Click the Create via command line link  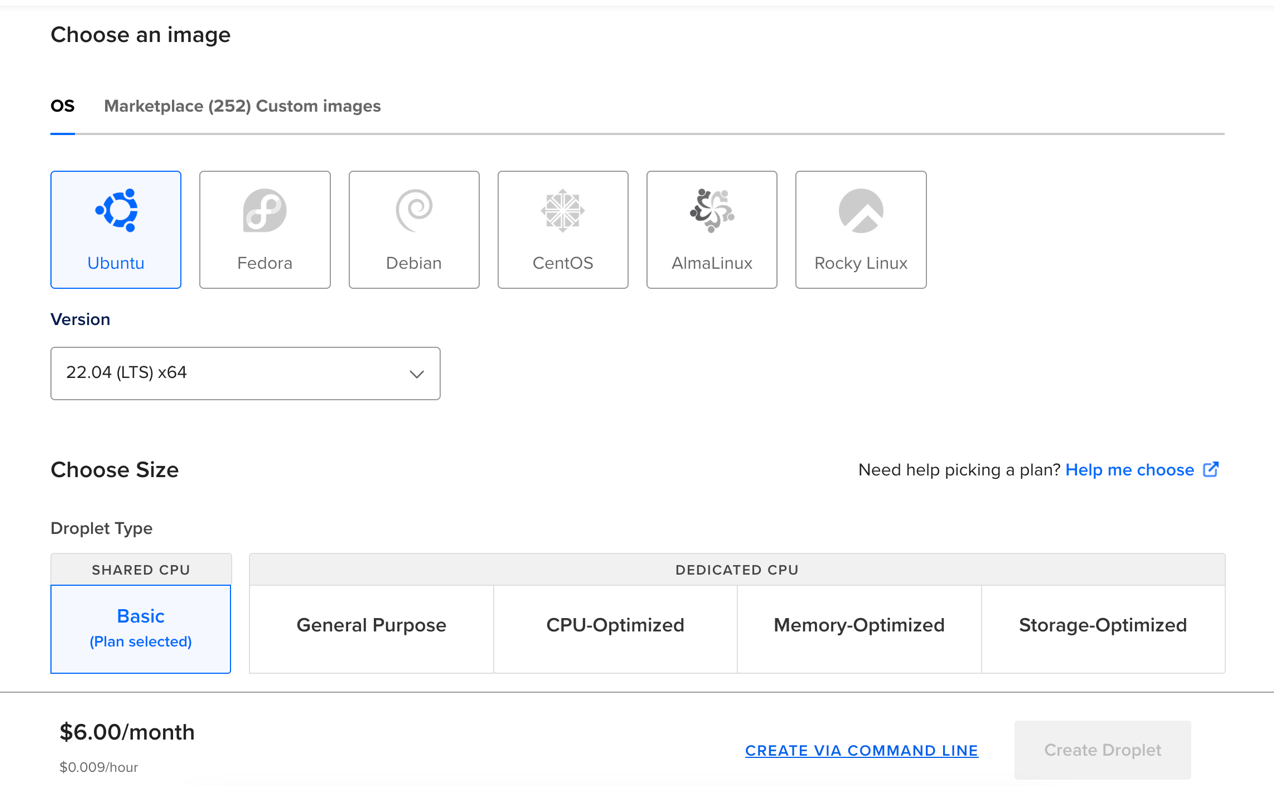point(862,751)
